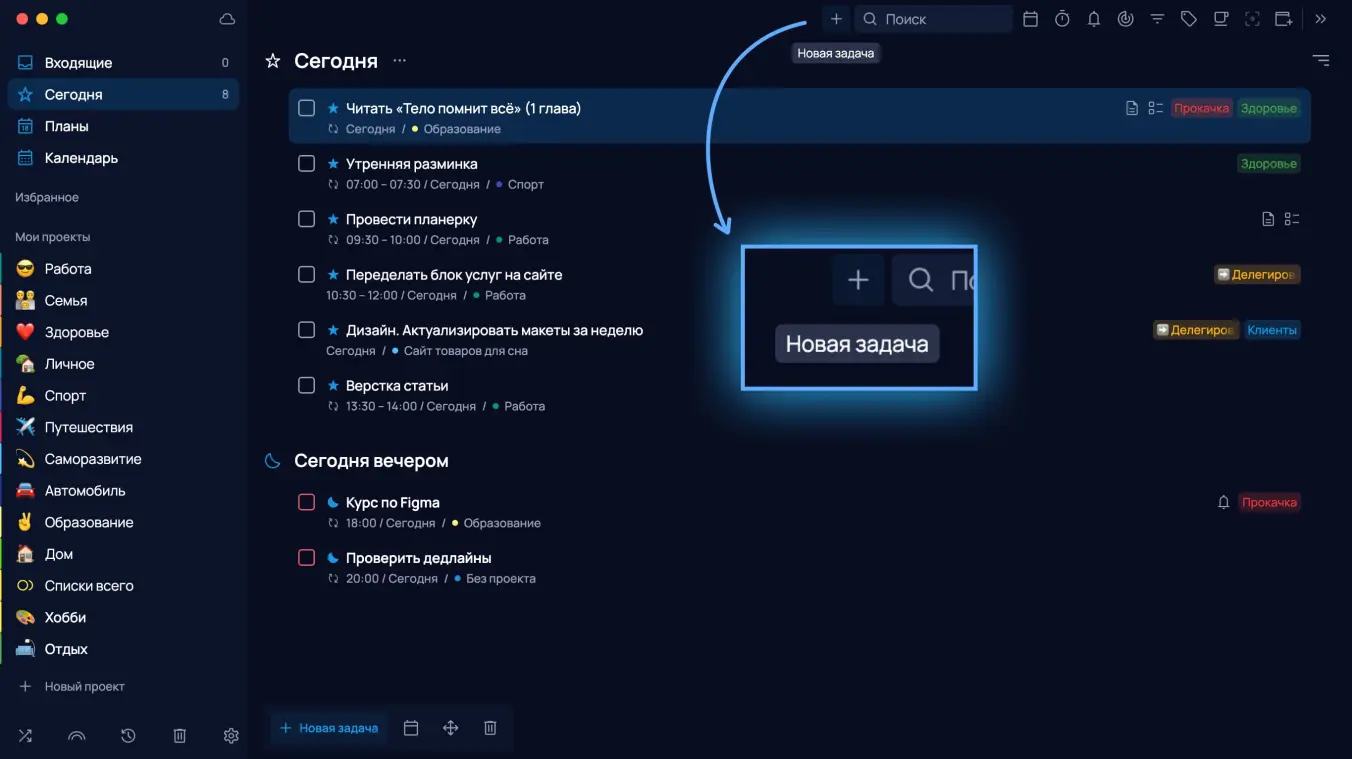Image resolution: width=1352 pixels, height=759 pixels.
Task: Open «Входящие» in the sidebar
Action: click(x=78, y=63)
